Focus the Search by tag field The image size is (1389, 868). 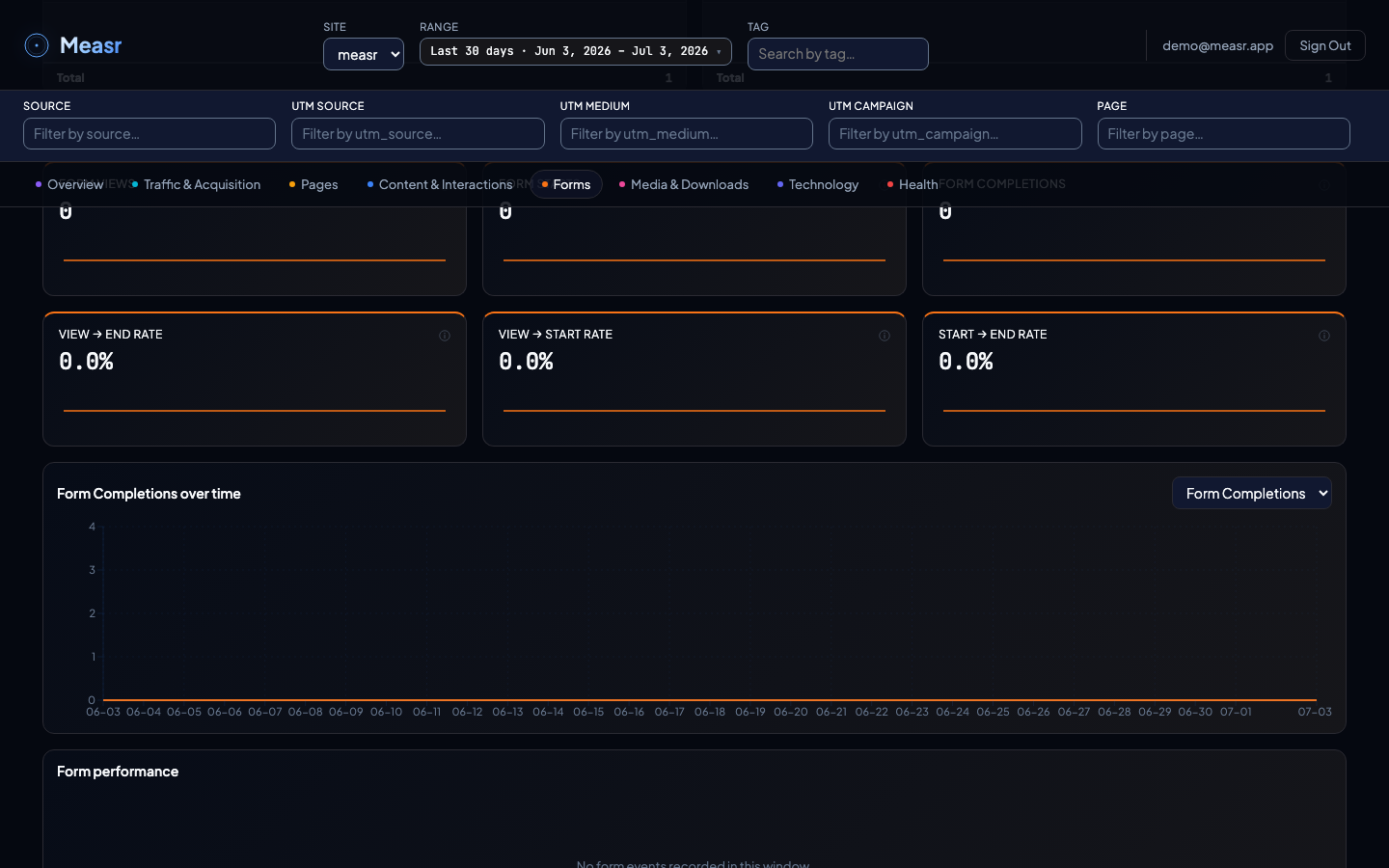click(838, 54)
